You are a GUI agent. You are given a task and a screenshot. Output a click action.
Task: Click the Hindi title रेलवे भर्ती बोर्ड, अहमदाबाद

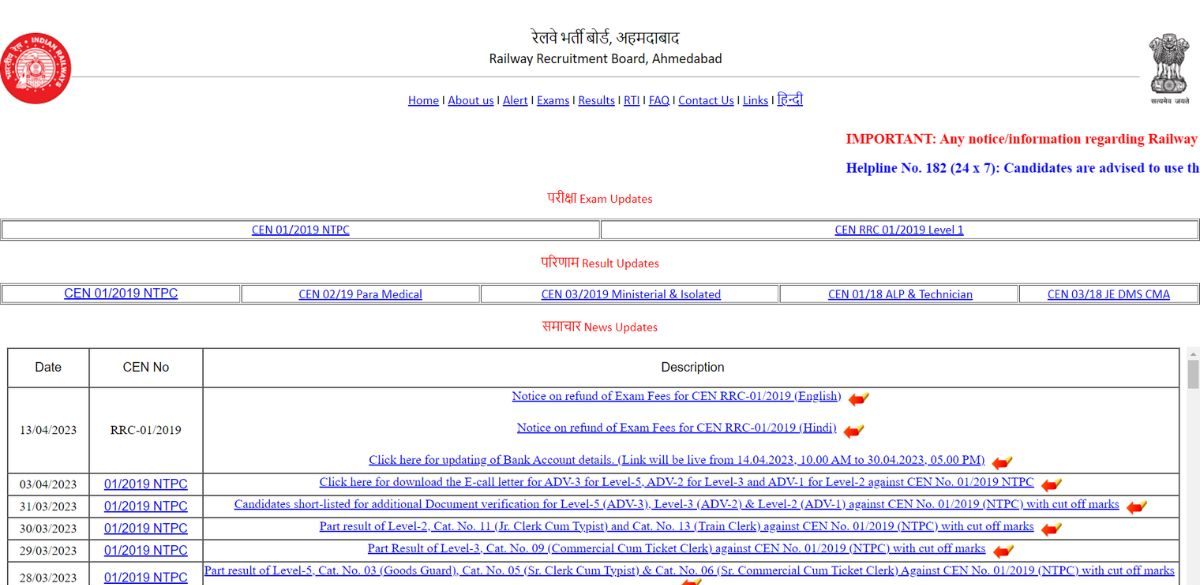click(x=606, y=38)
